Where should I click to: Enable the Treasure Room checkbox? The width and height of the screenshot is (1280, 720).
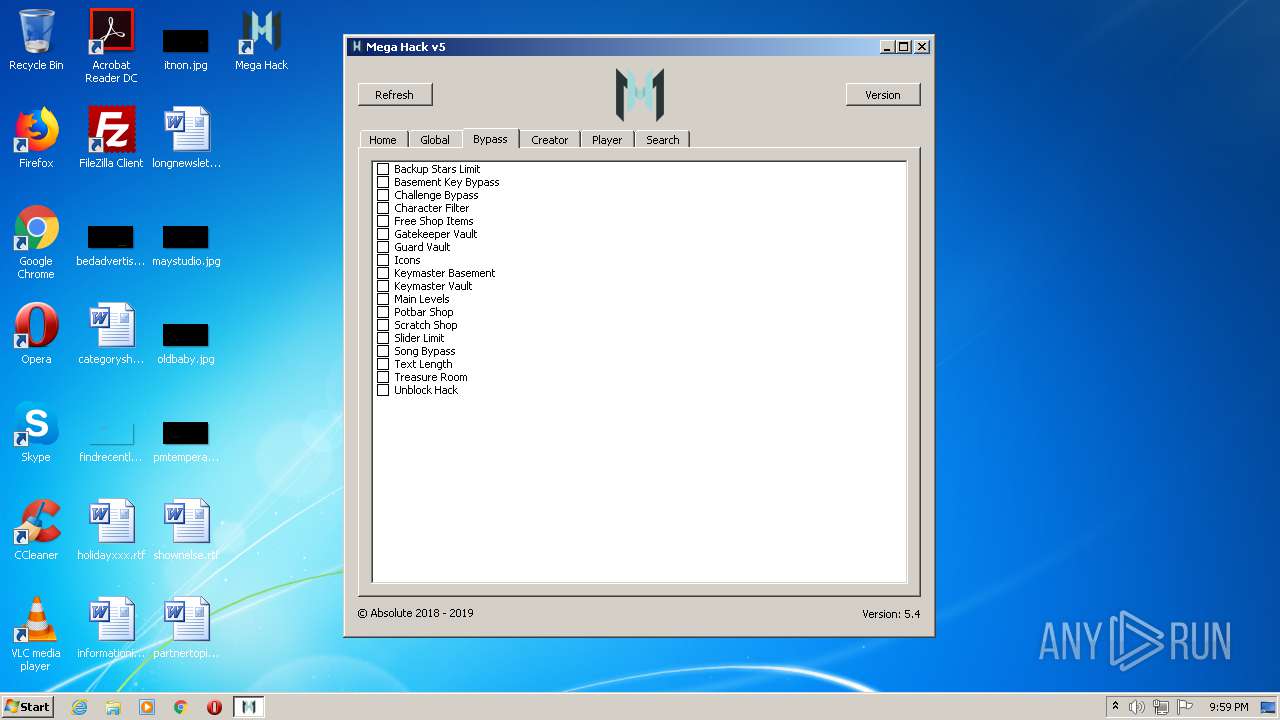[x=382, y=377]
